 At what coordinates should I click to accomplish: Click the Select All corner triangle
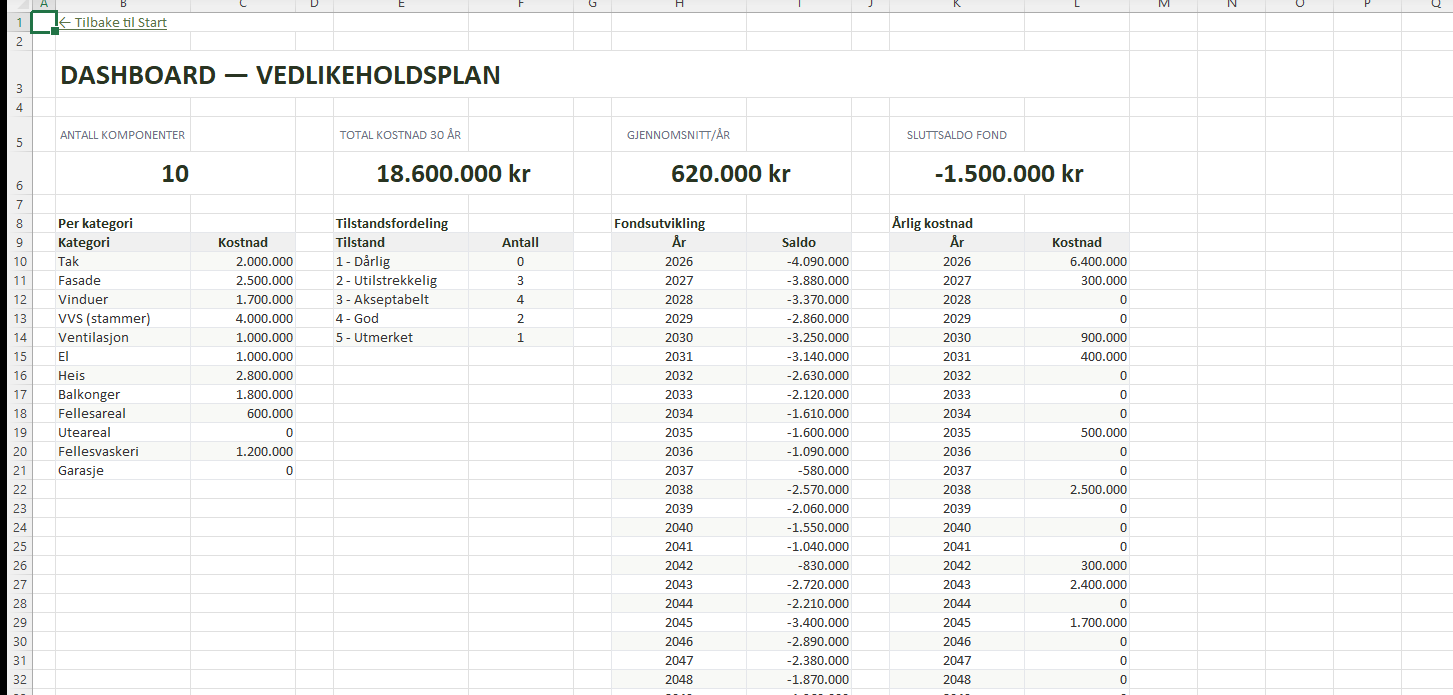(16, 5)
